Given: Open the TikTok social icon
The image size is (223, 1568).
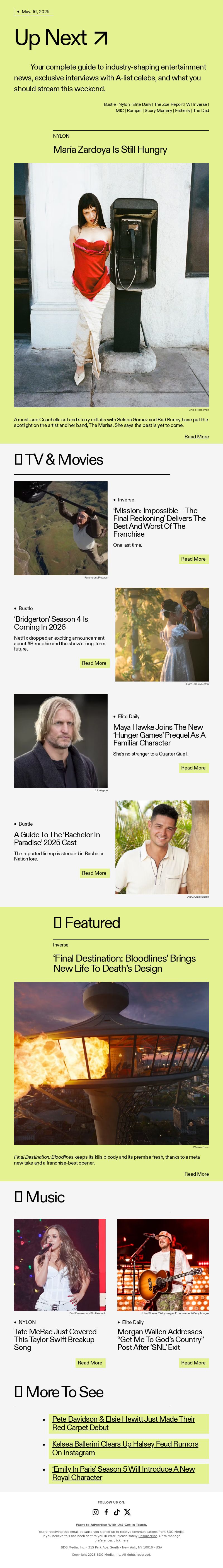Looking at the screenshot, I should click(117, 1512).
